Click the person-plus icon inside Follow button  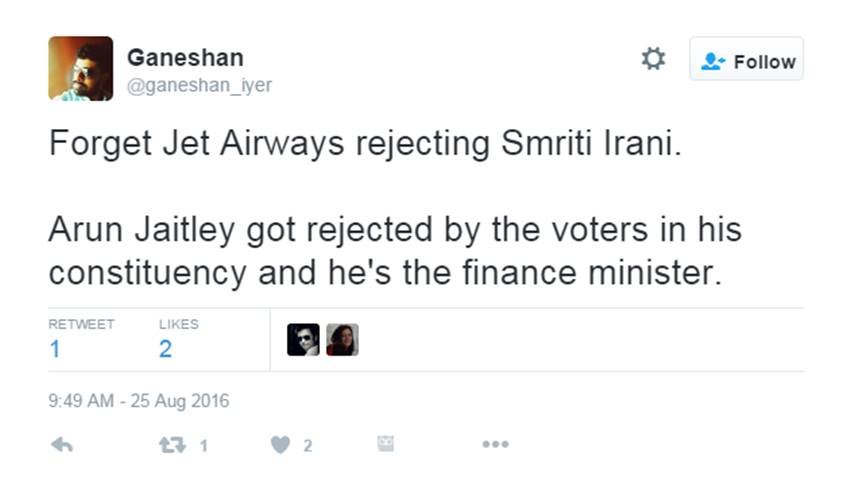(712, 61)
